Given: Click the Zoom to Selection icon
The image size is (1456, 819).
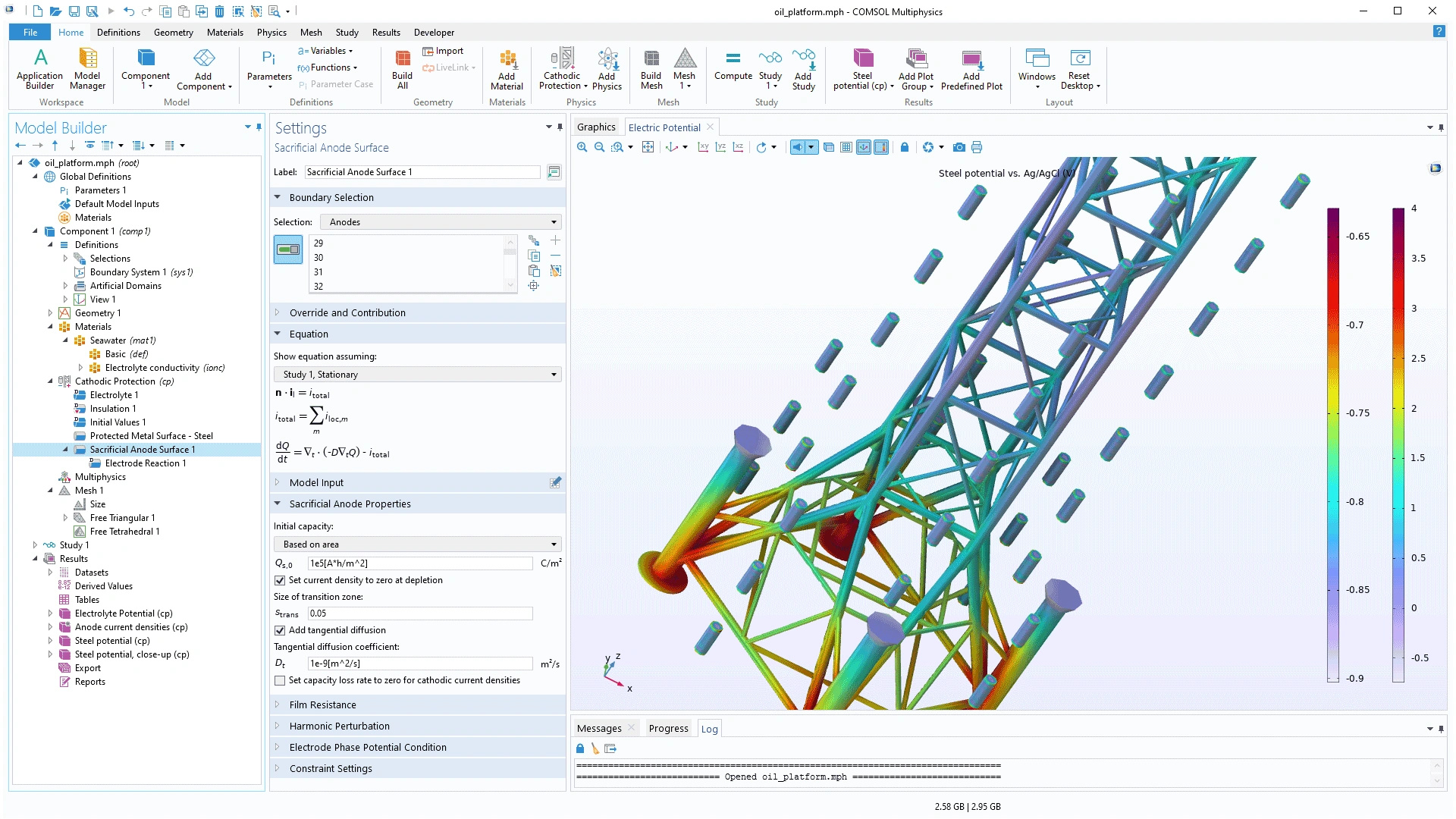Looking at the screenshot, I should point(534,286).
